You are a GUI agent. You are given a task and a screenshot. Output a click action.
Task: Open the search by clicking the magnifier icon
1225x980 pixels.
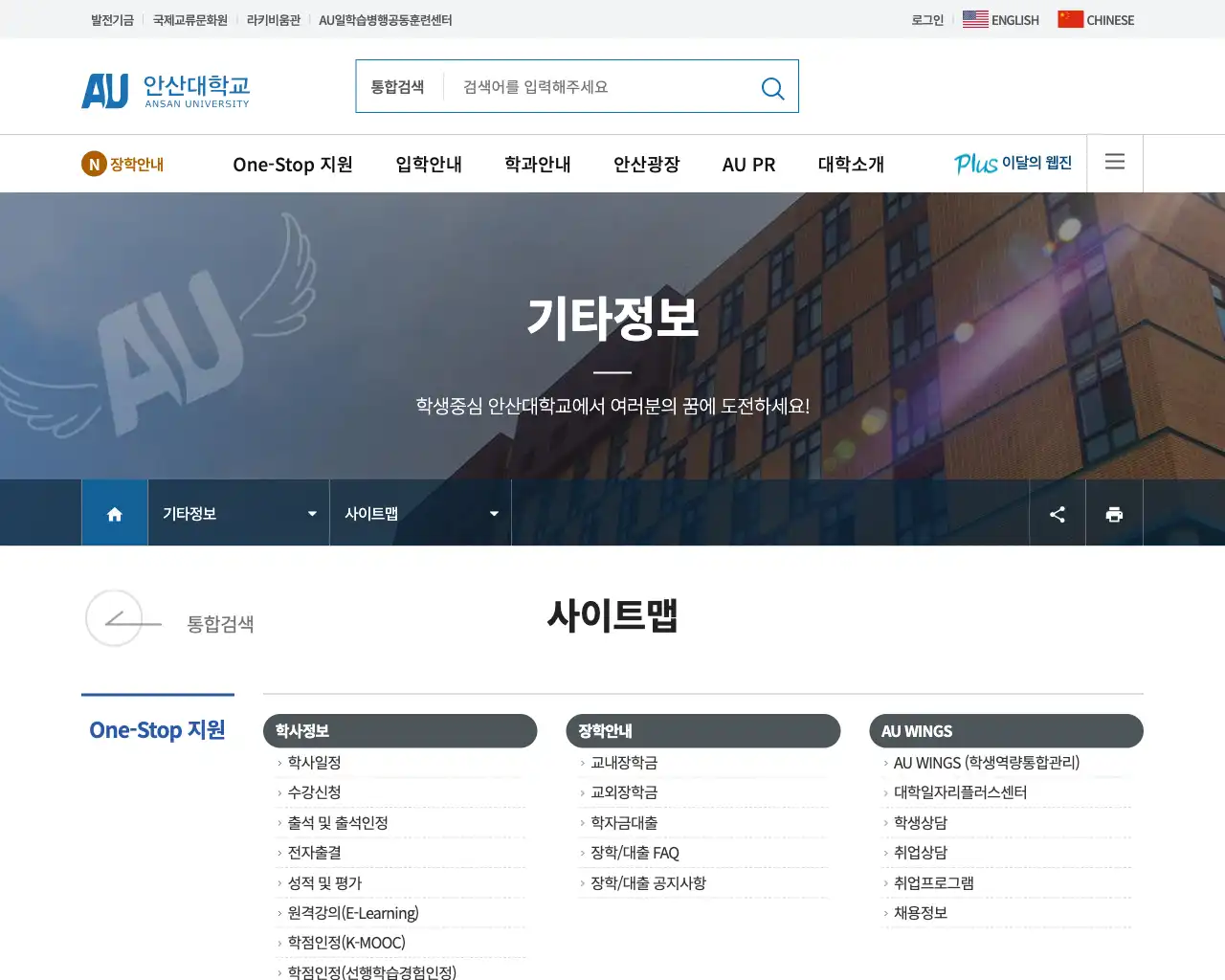[772, 88]
